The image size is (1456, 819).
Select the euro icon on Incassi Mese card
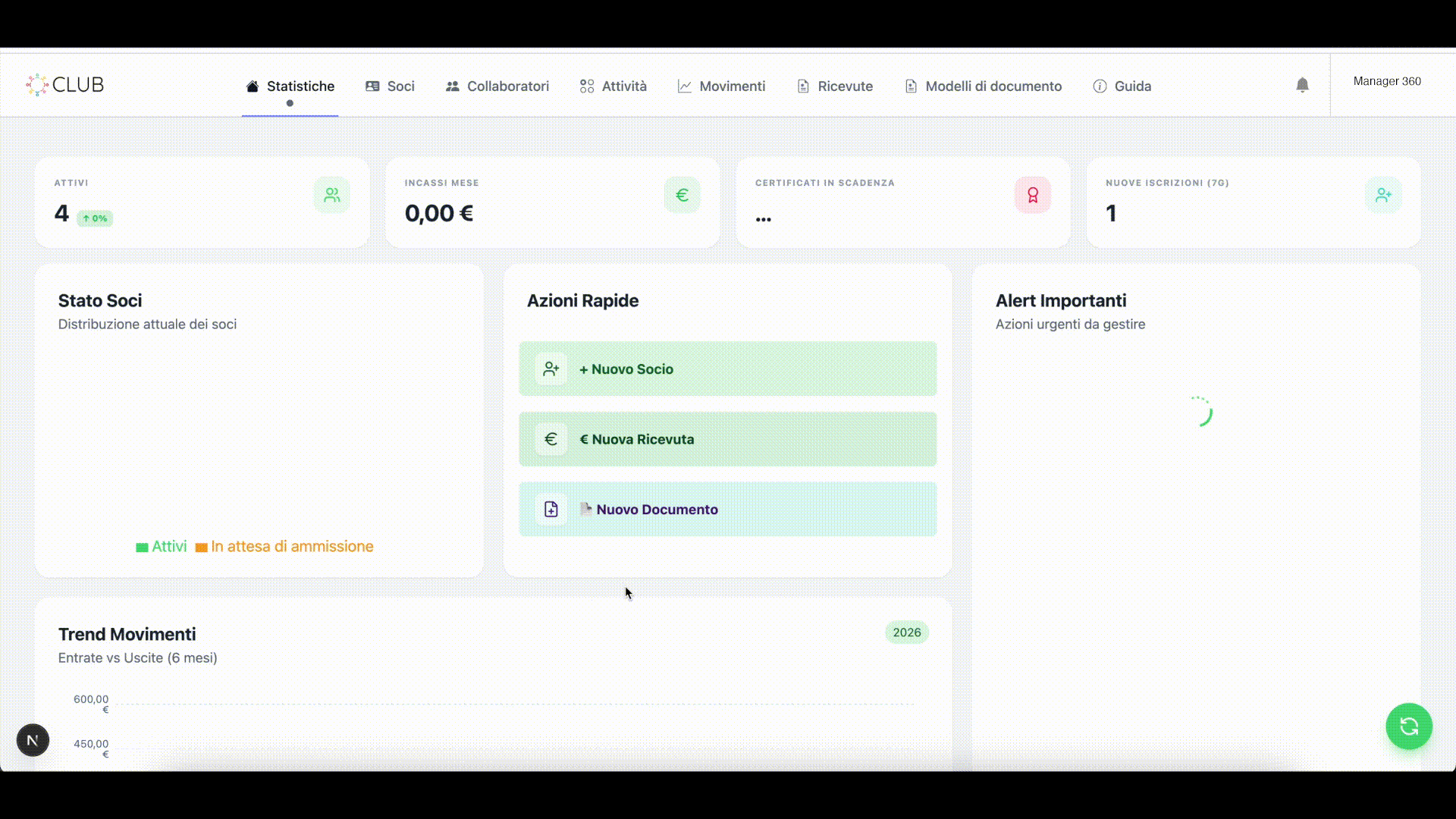tap(681, 195)
